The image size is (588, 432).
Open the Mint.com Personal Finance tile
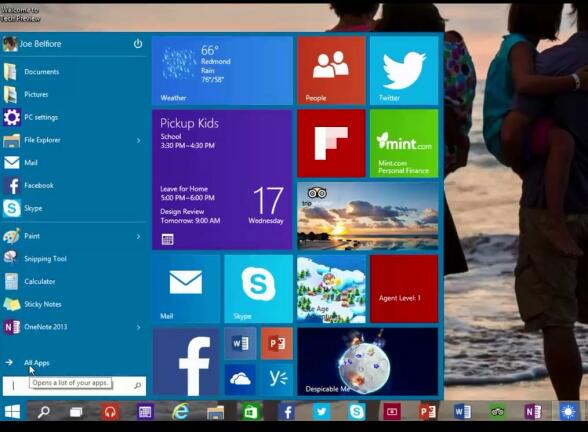click(404, 143)
